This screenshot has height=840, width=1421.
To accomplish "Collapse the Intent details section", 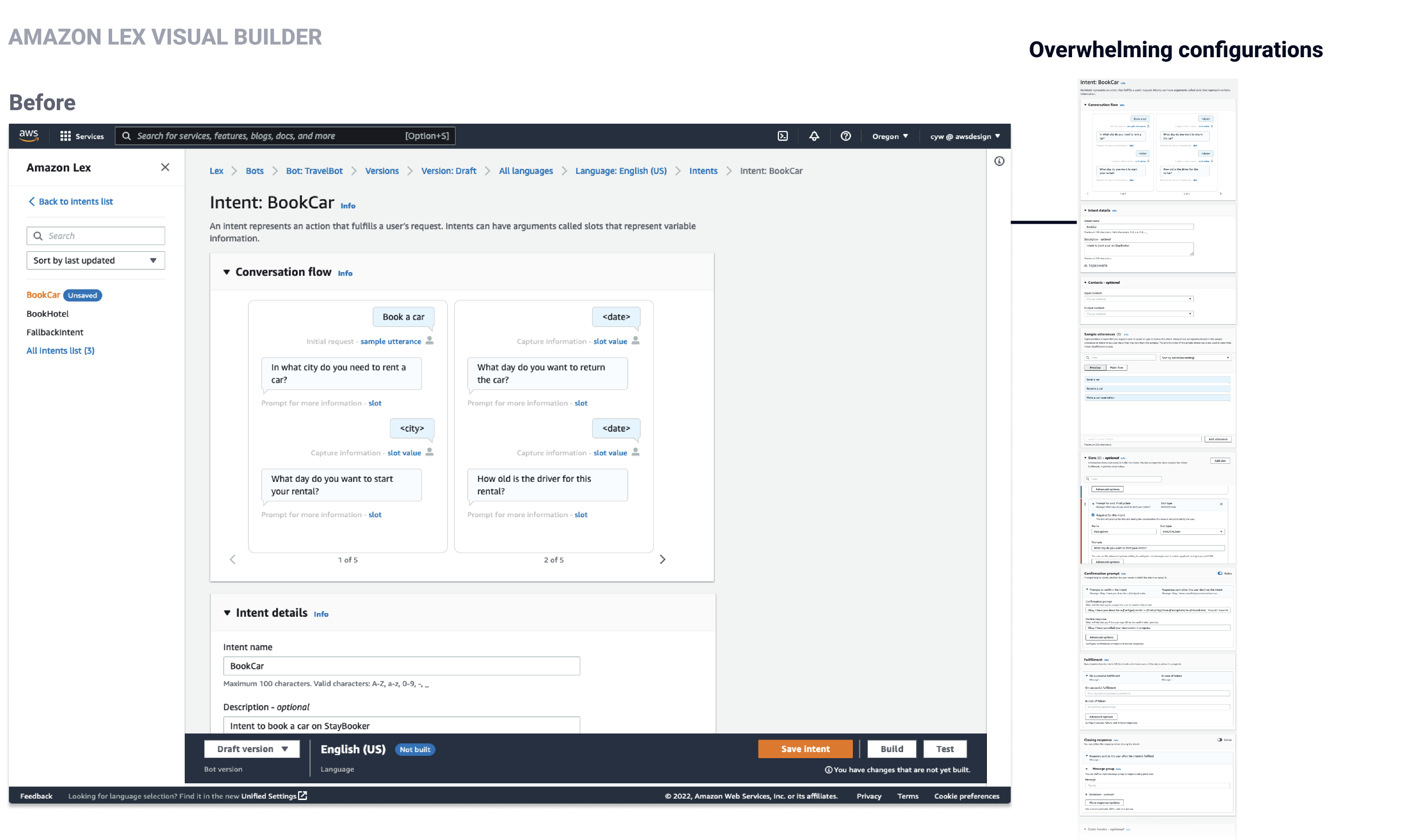I will coord(227,613).
